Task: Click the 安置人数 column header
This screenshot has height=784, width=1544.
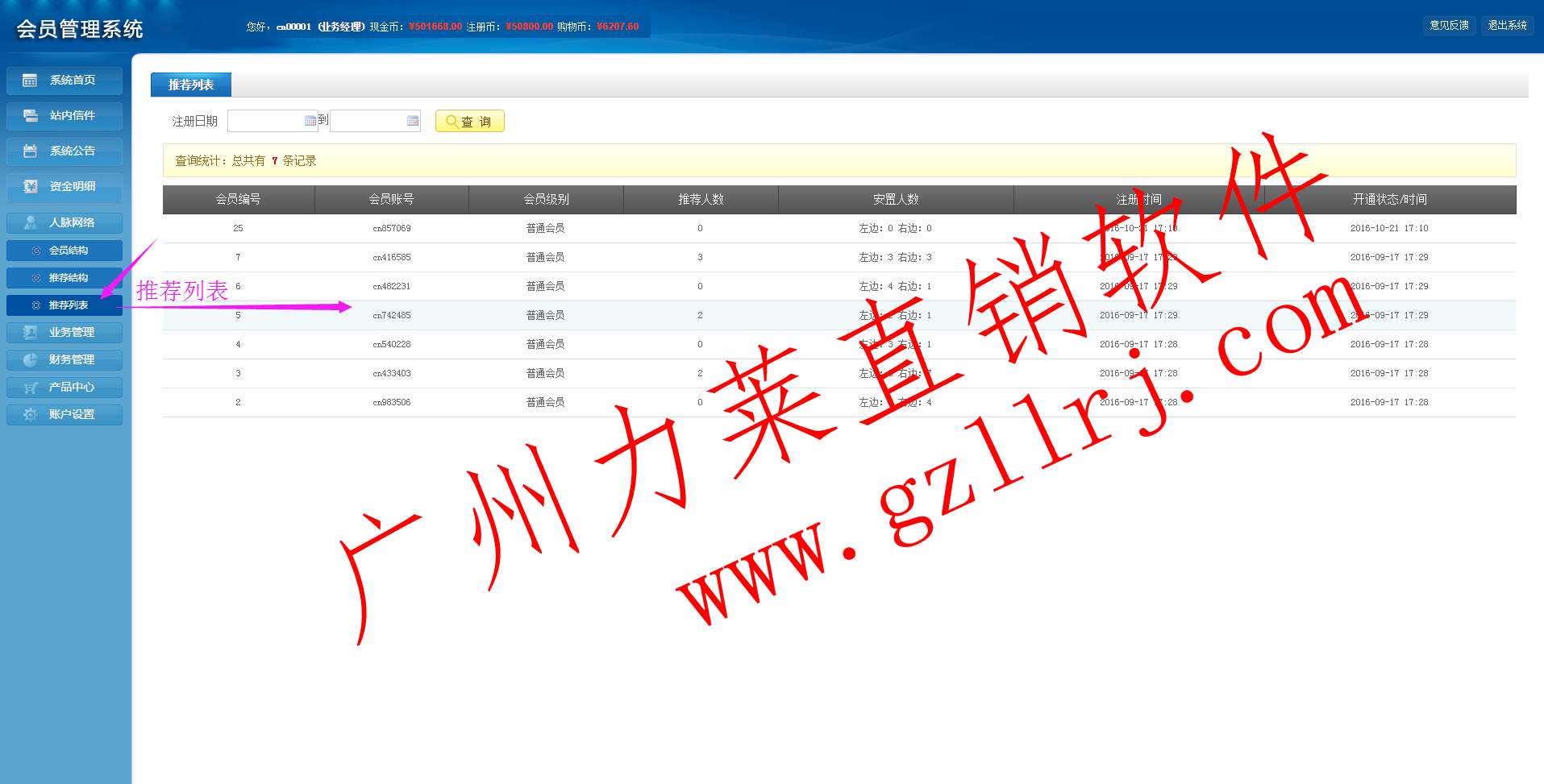Action: 896,199
